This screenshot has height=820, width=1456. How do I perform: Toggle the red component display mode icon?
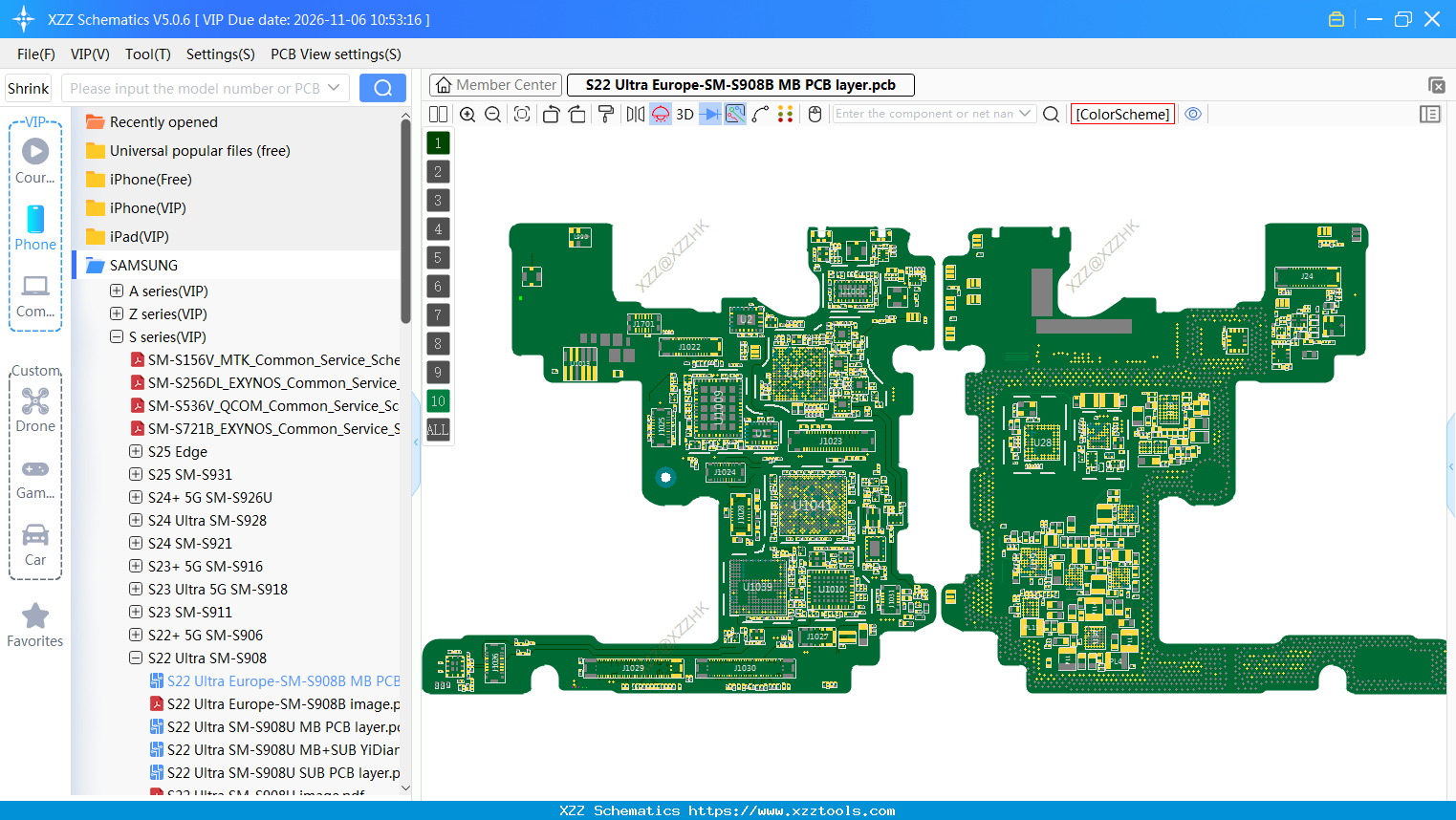pos(660,114)
